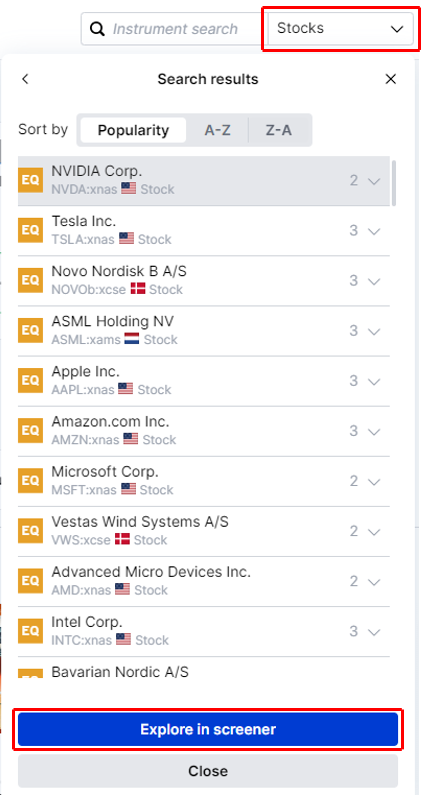Click the EQ icon beside Intel Corp.
The width and height of the screenshot is (426, 799).
click(x=31, y=631)
